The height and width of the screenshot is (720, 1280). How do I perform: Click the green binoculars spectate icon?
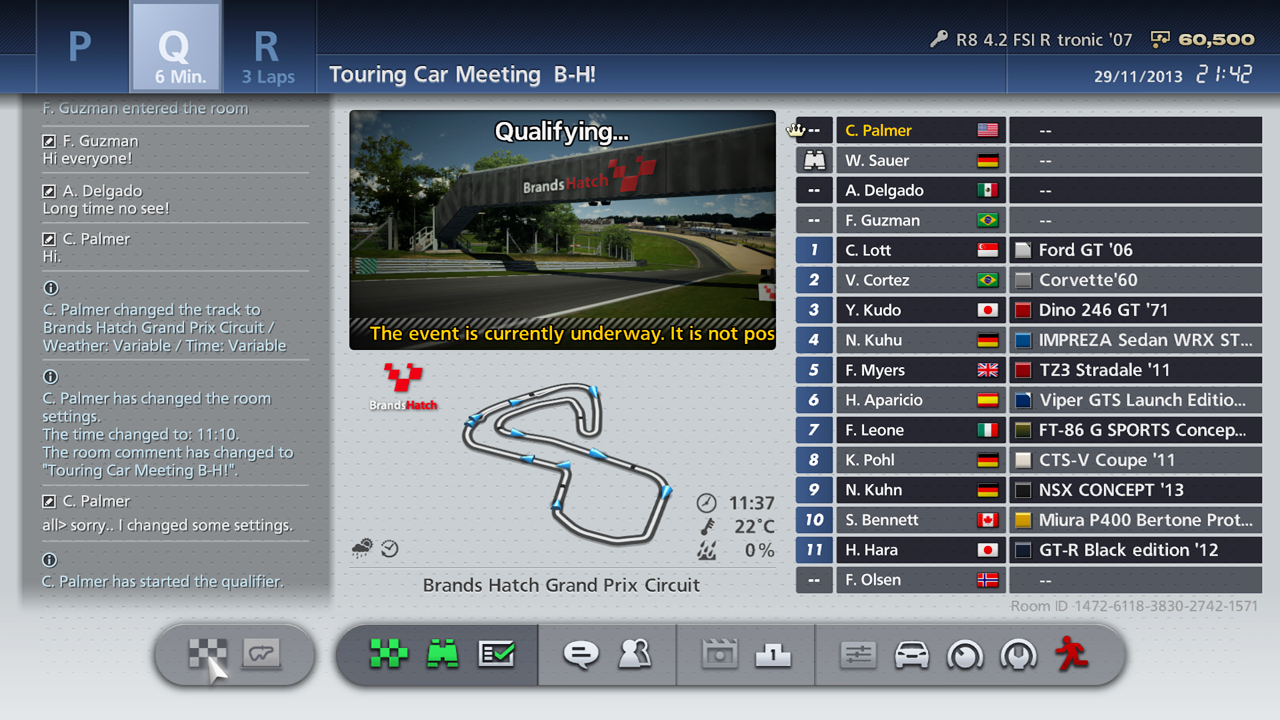click(x=442, y=655)
